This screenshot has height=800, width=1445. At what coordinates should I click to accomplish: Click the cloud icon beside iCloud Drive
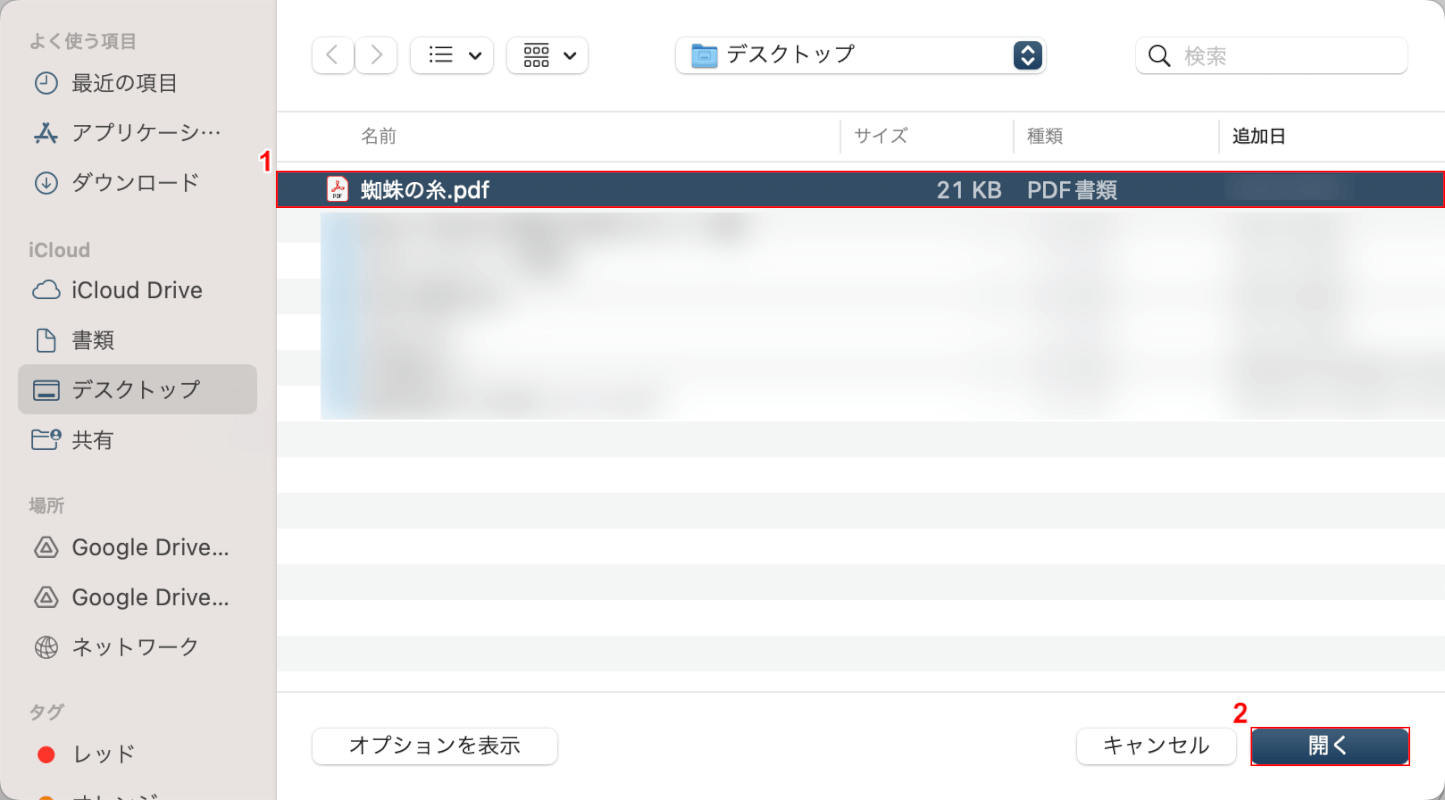click(46, 290)
